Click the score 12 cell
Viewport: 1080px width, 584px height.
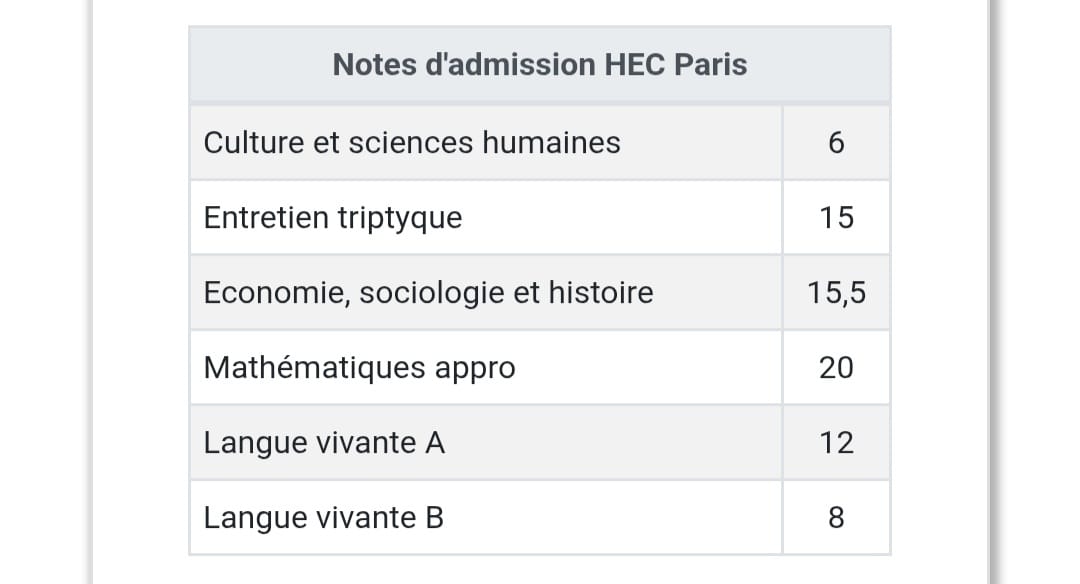point(836,443)
